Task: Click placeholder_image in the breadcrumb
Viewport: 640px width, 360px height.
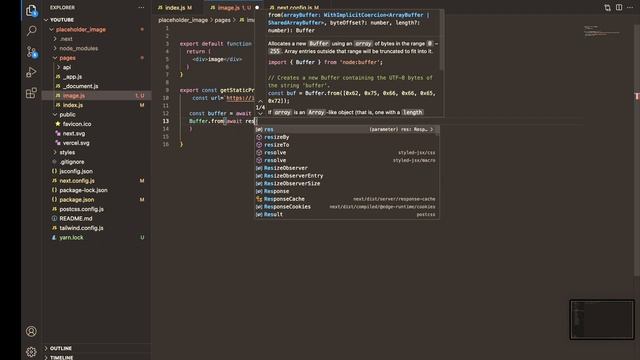Action: click(x=183, y=20)
